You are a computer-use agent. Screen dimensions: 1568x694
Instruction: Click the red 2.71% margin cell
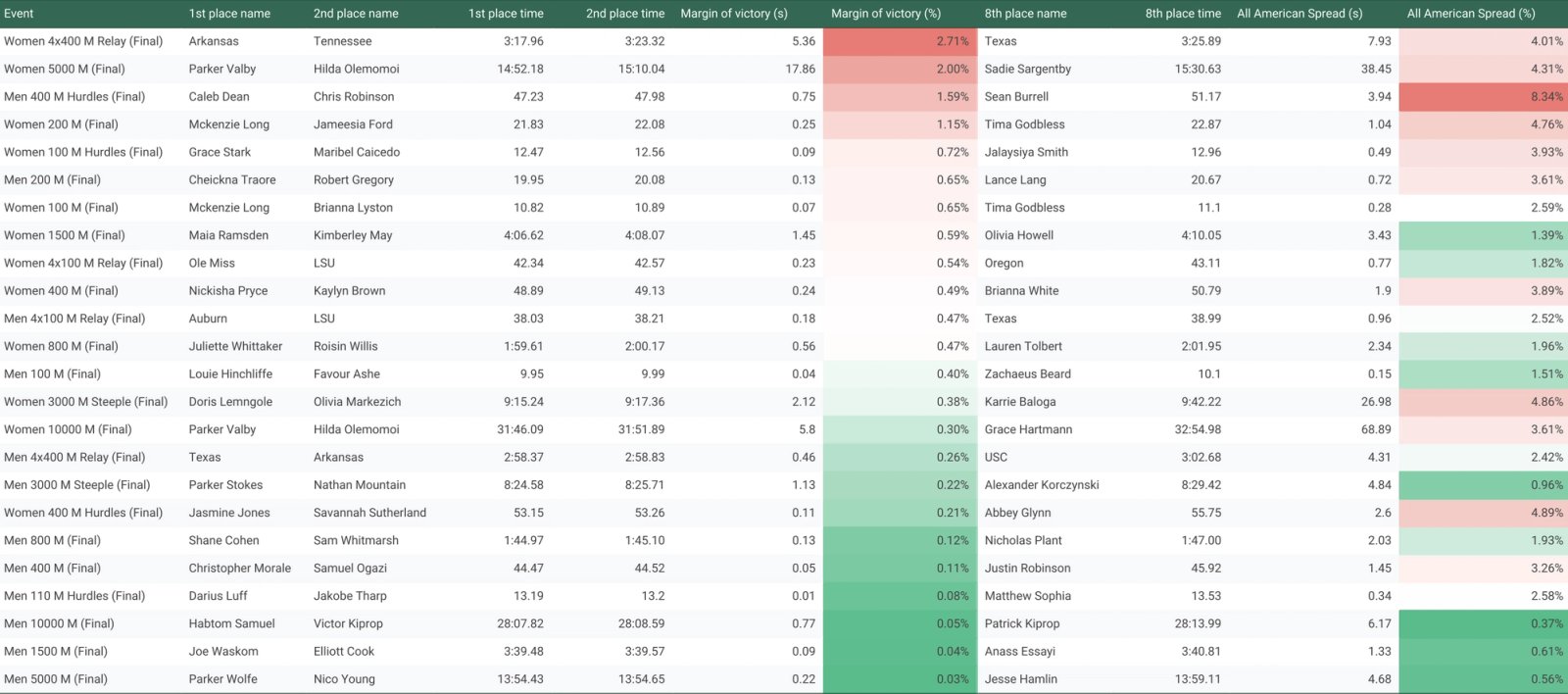(900, 41)
